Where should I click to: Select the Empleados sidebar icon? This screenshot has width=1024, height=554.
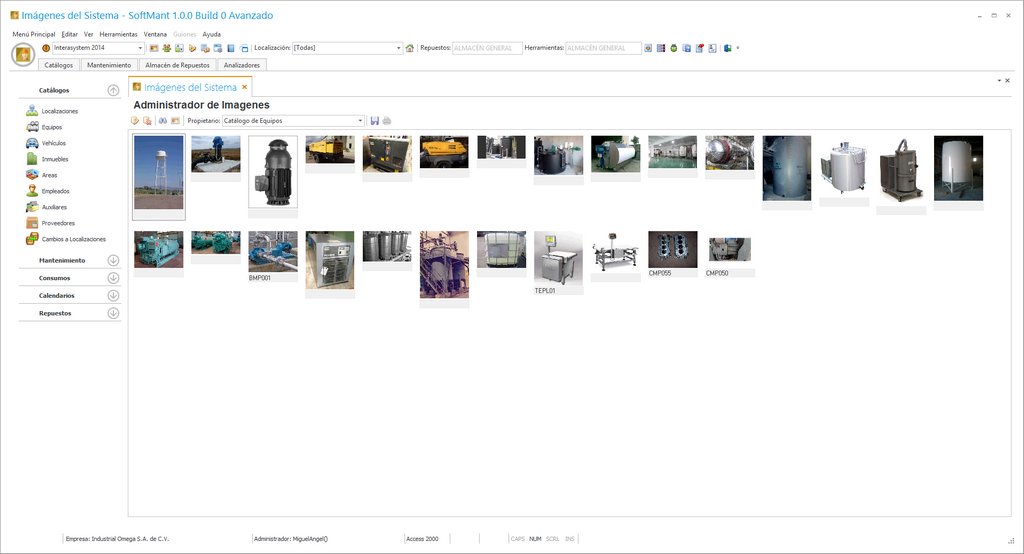click(x=33, y=191)
